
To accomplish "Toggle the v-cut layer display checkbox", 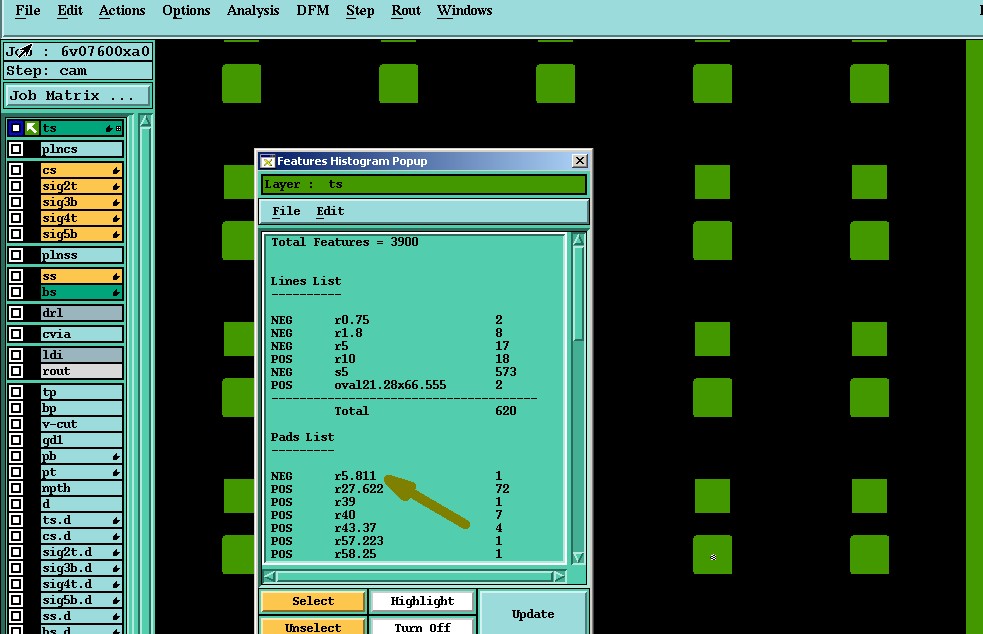I will coord(16,425).
